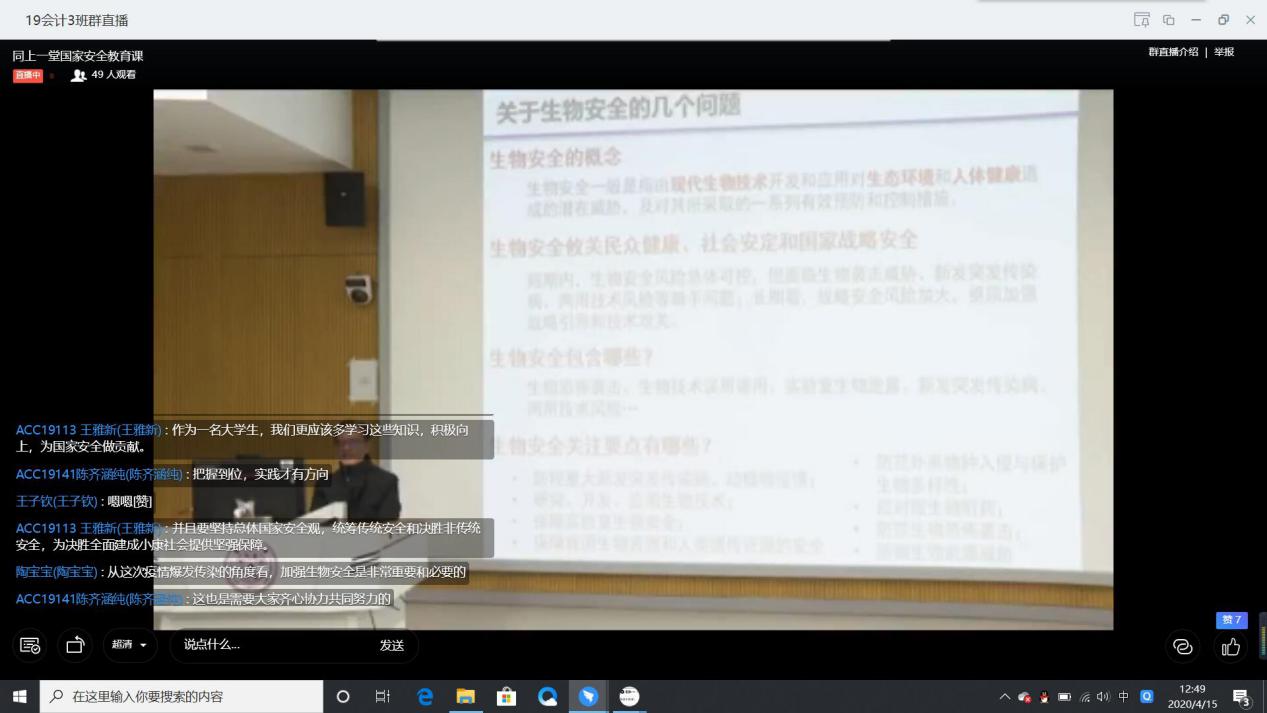
Task: Click the volume speaker tray icon
Action: tap(1103, 697)
